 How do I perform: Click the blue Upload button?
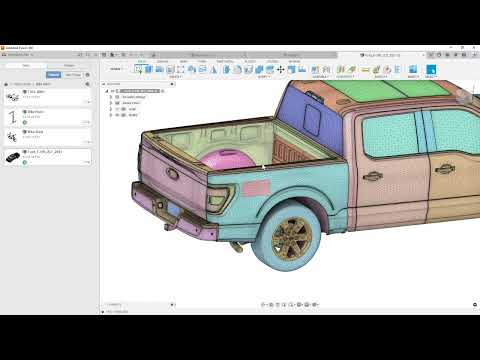pos(53,75)
